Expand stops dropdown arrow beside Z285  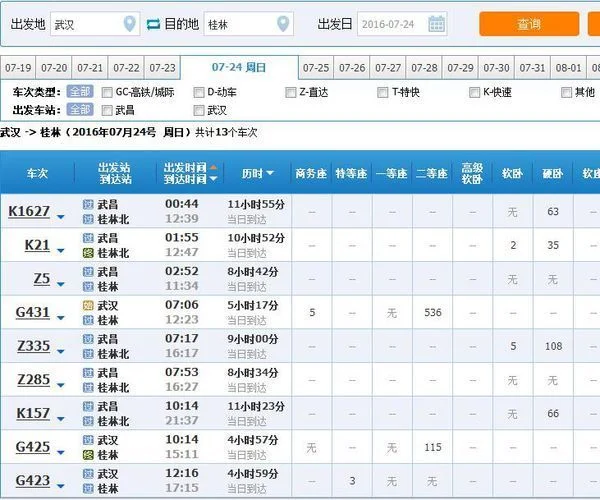[x=60, y=385]
